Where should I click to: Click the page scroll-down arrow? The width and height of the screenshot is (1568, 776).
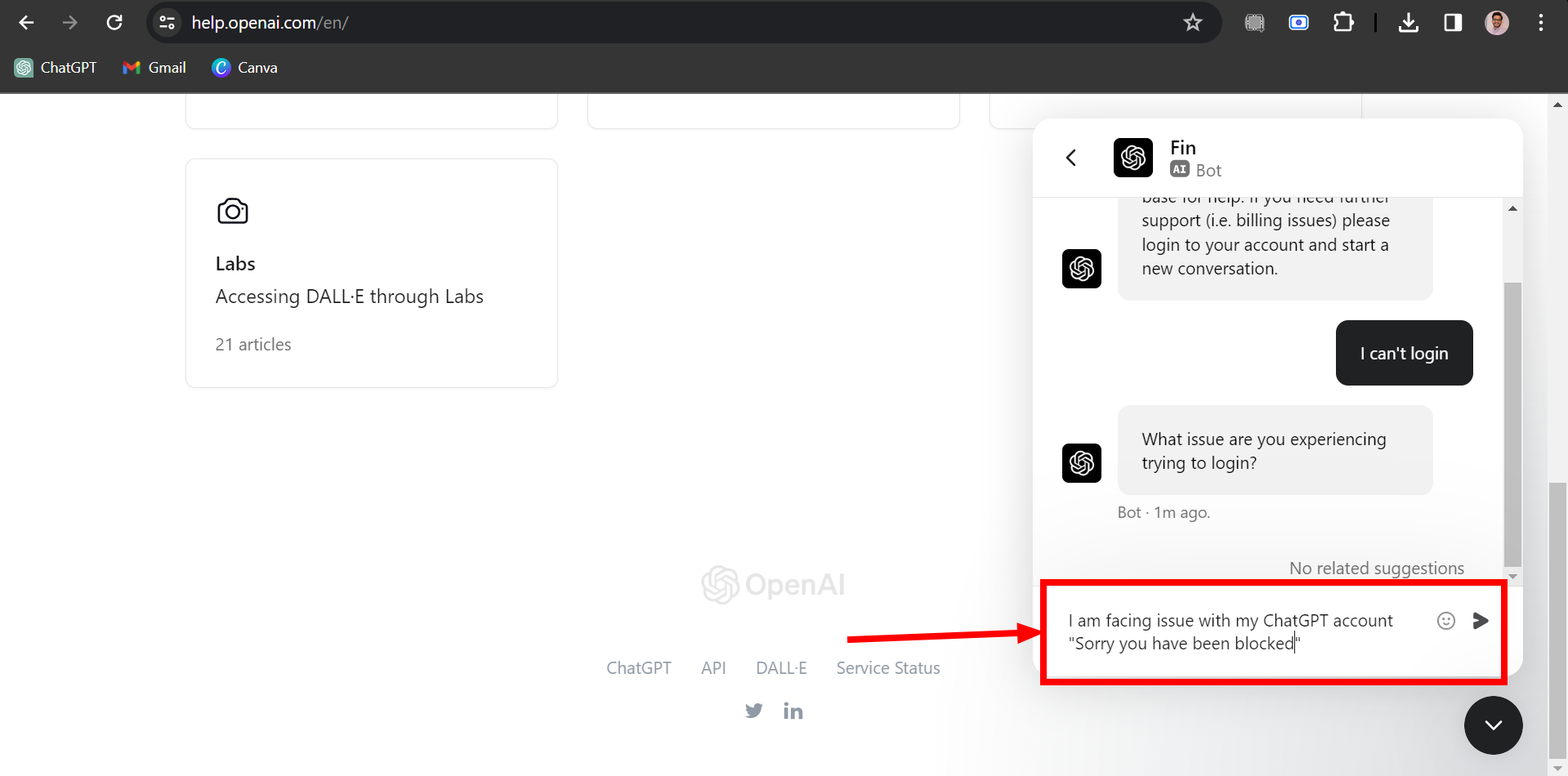[x=1557, y=768]
